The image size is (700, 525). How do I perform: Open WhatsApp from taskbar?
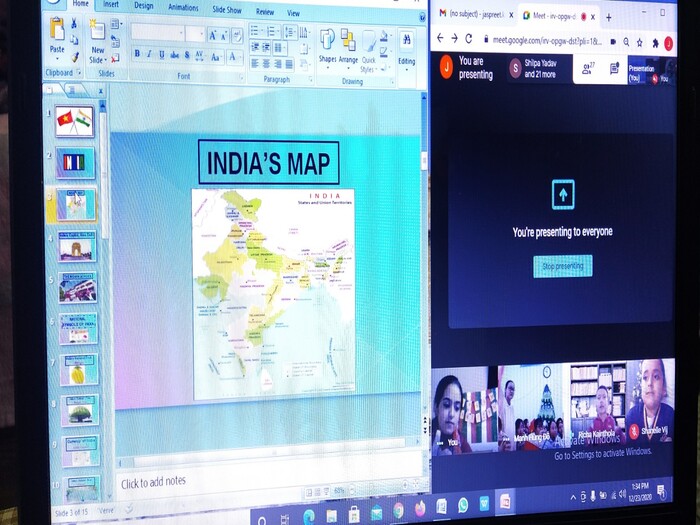click(463, 505)
